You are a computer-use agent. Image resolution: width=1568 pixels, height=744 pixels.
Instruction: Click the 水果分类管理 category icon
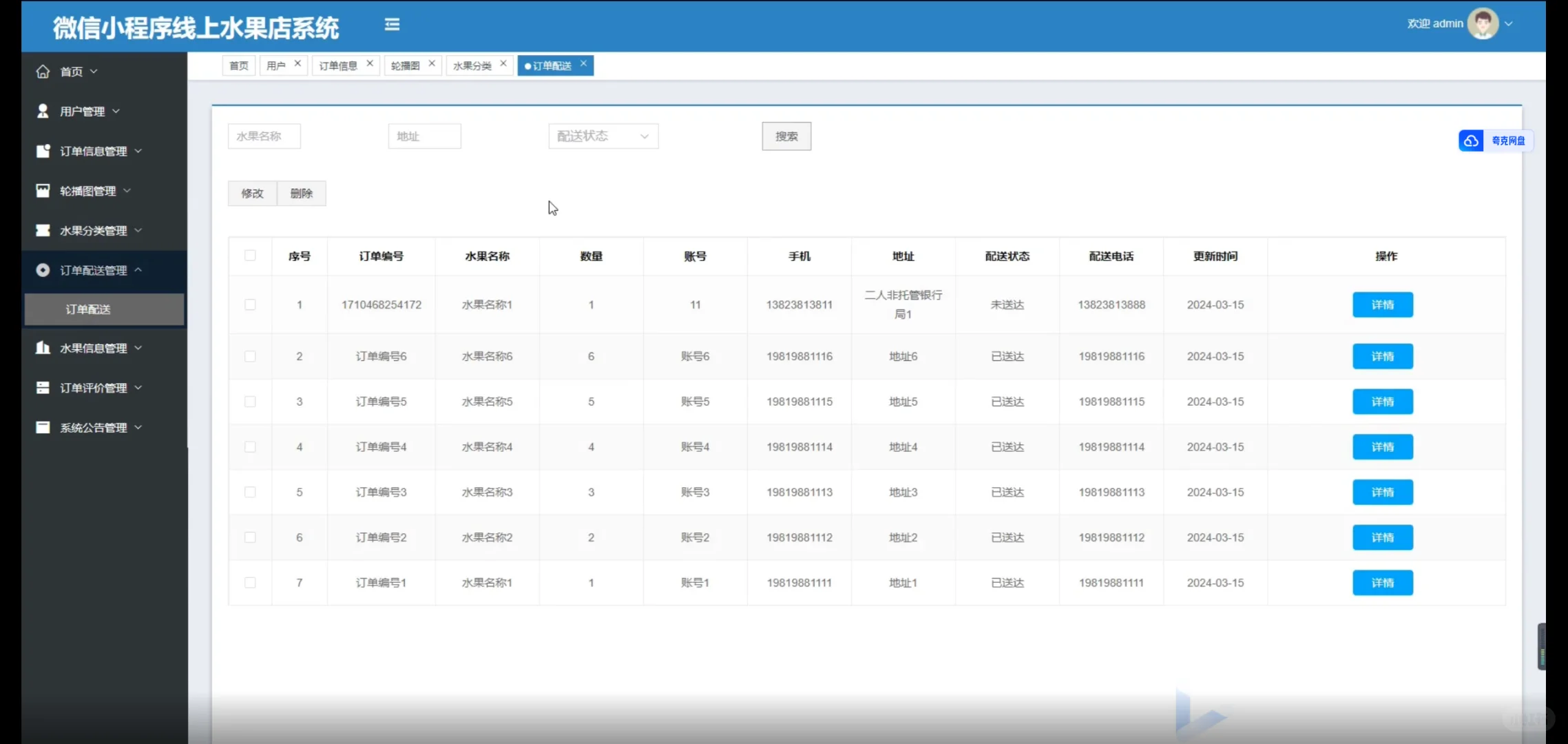[x=43, y=230]
